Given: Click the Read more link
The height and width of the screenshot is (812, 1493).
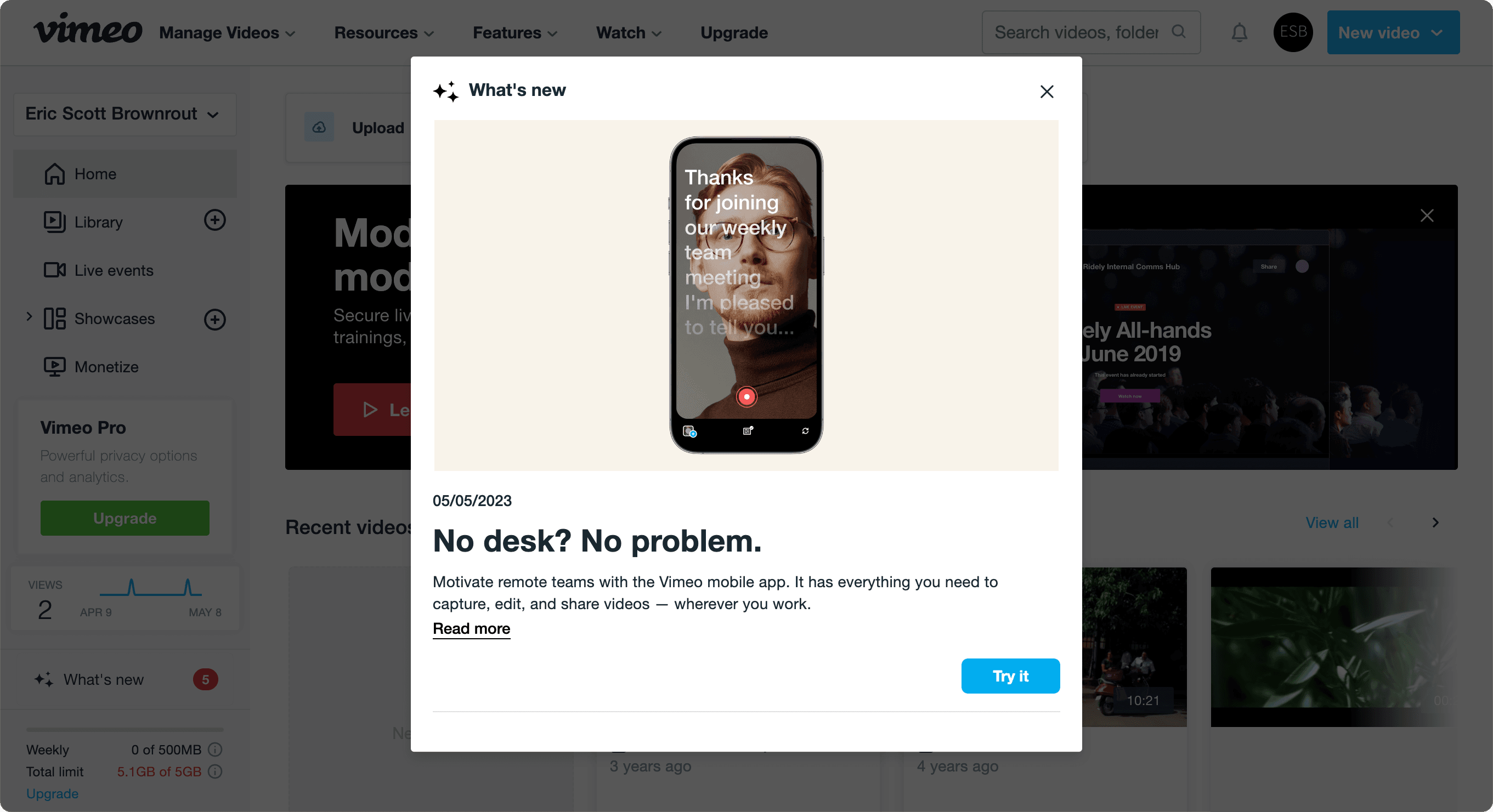Looking at the screenshot, I should (471, 628).
